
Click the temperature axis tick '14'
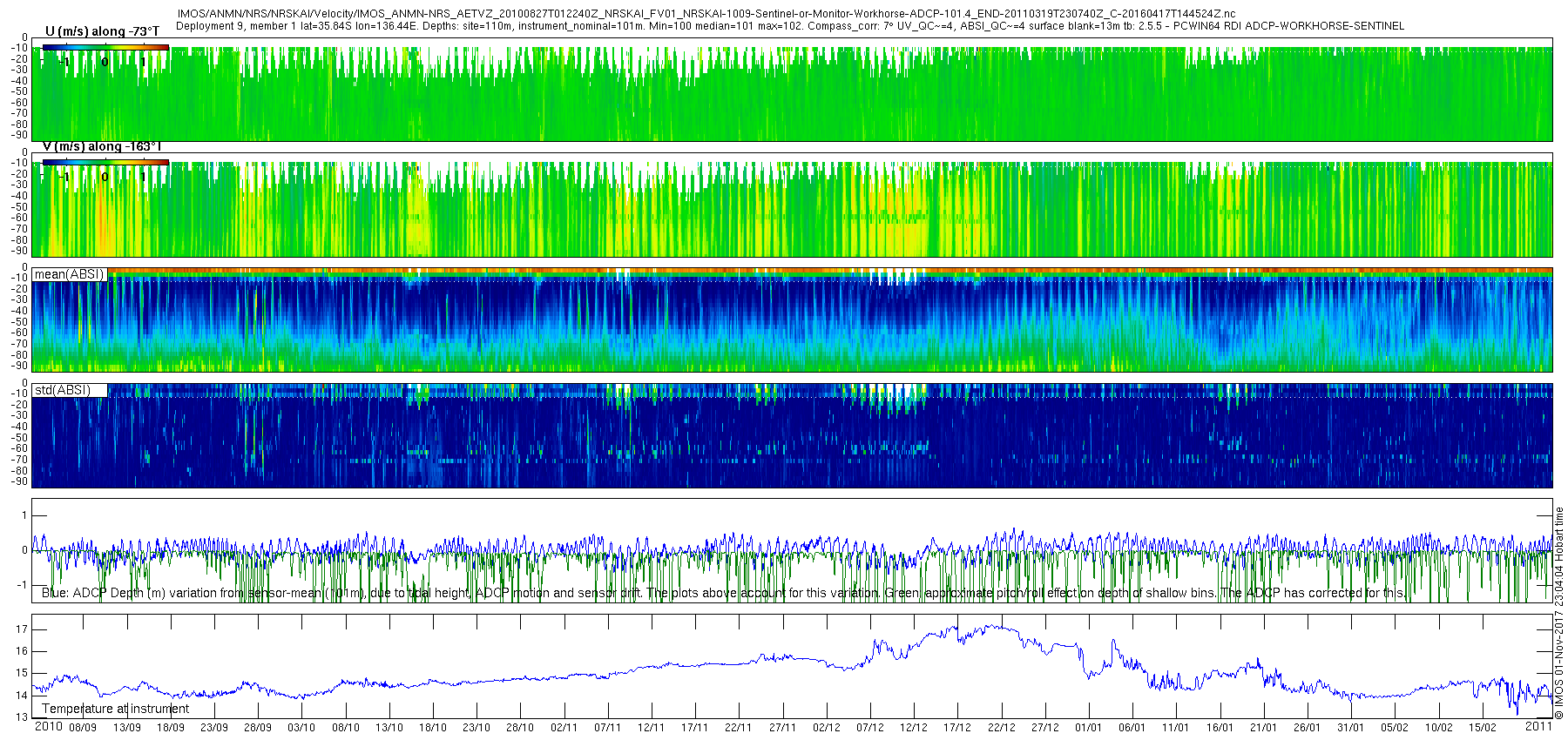point(22,696)
